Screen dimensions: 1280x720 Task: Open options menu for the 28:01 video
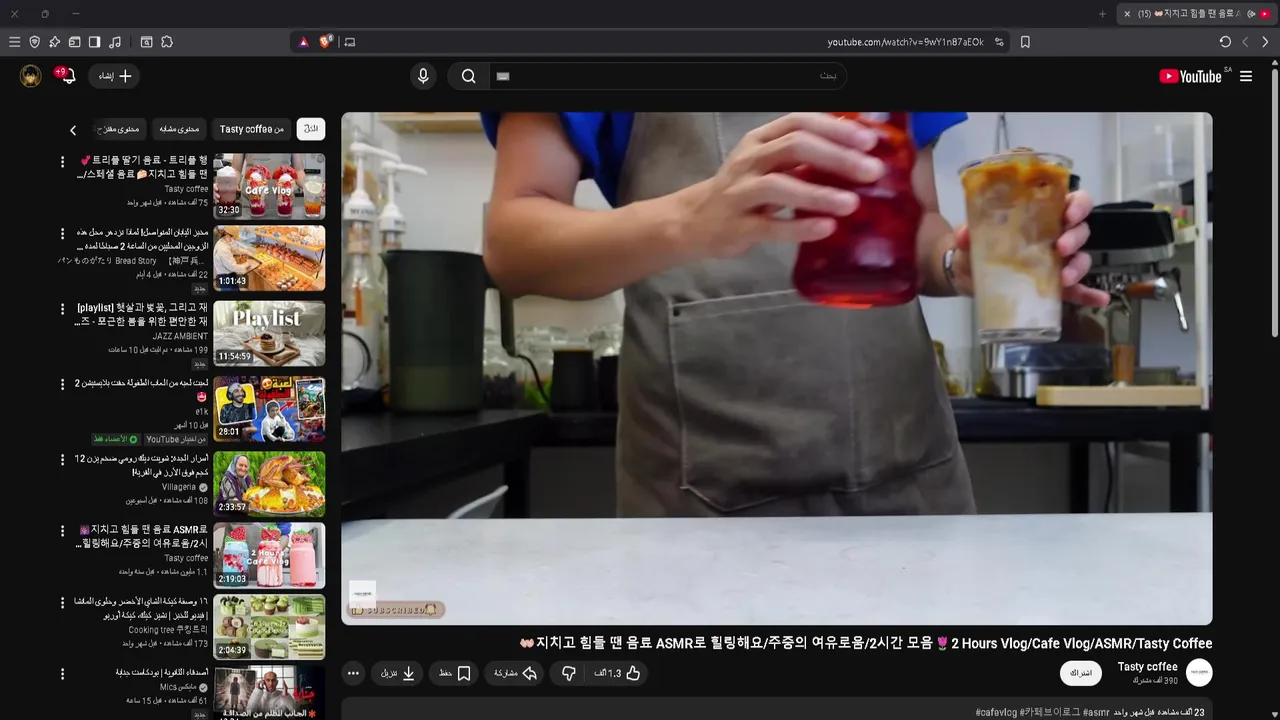point(62,384)
